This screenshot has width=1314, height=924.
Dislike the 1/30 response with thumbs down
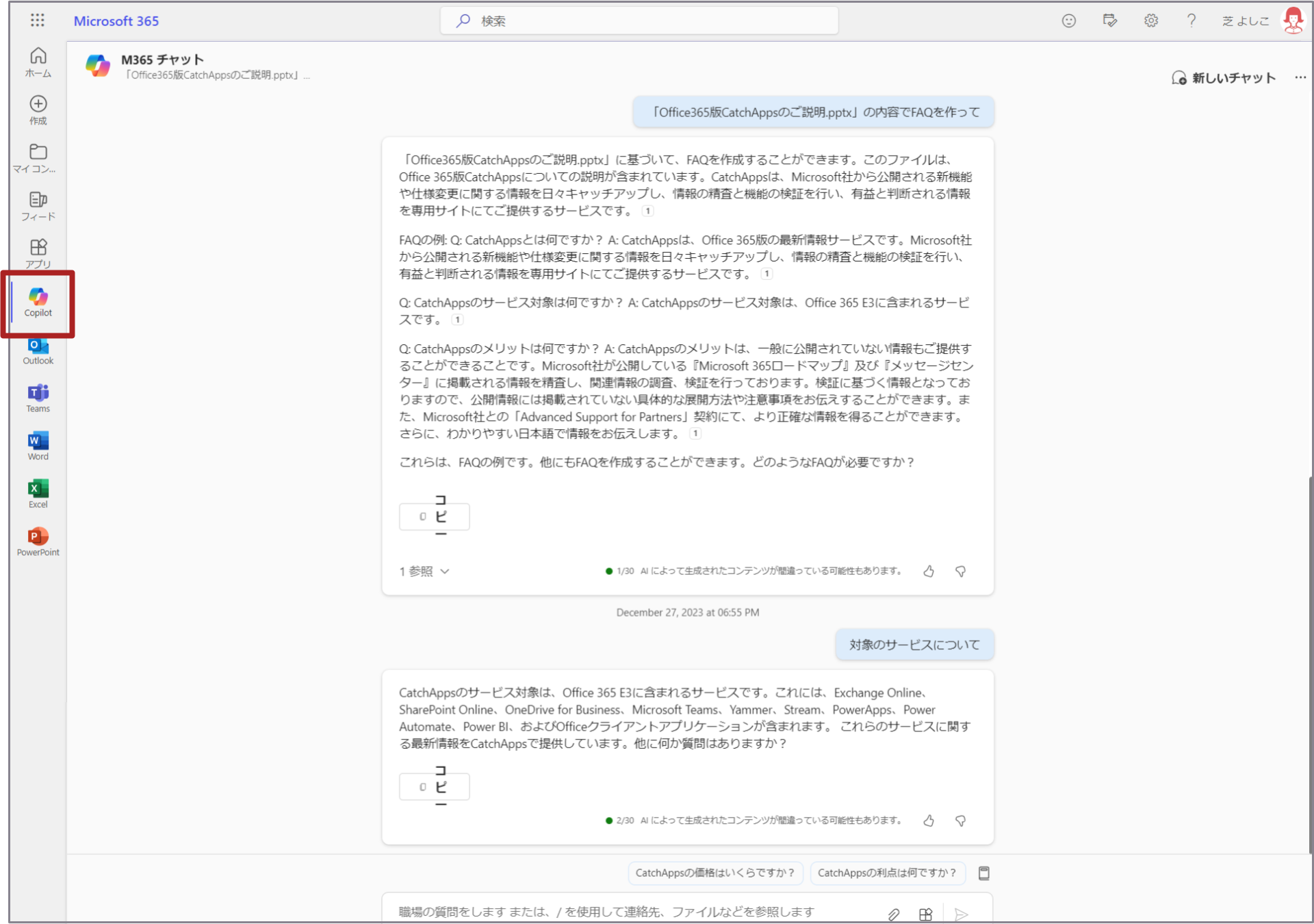pos(961,572)
